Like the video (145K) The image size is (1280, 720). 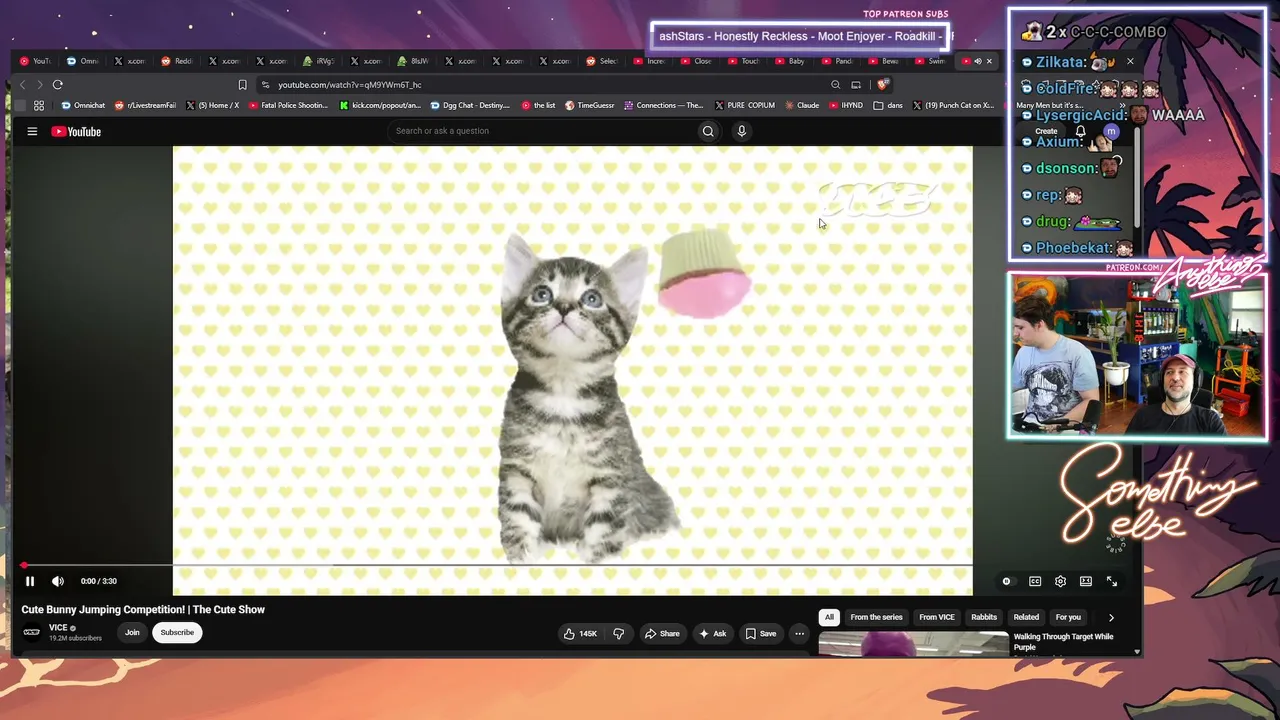pyautogui.click(x=581, y=633)
